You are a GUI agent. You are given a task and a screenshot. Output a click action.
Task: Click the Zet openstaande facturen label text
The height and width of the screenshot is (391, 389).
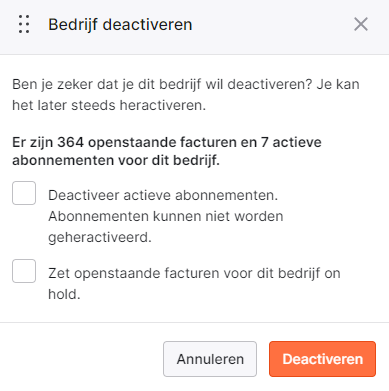[x=194, y=284]
